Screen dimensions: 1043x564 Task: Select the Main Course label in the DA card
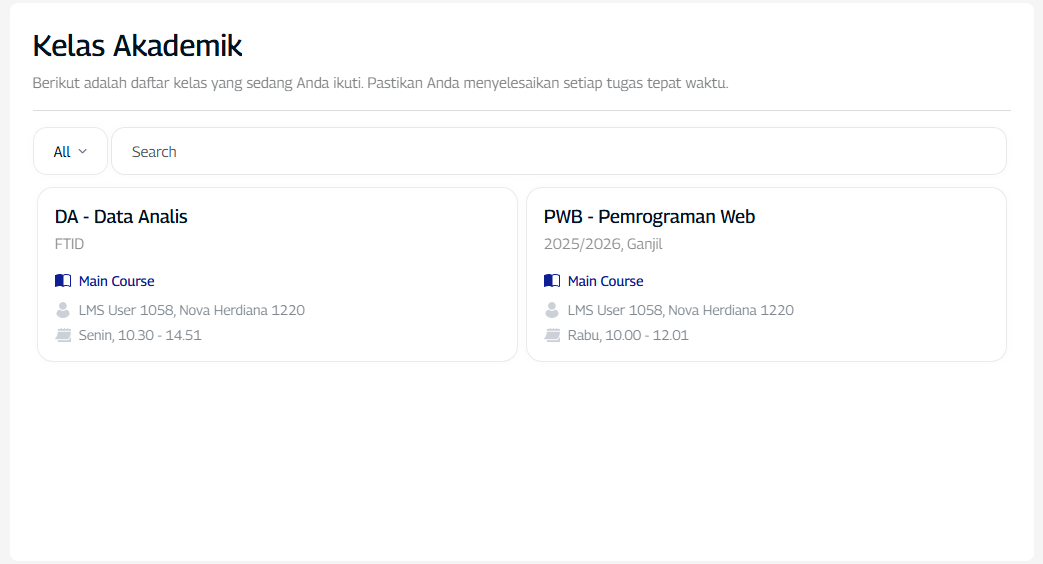click(117, 281)
